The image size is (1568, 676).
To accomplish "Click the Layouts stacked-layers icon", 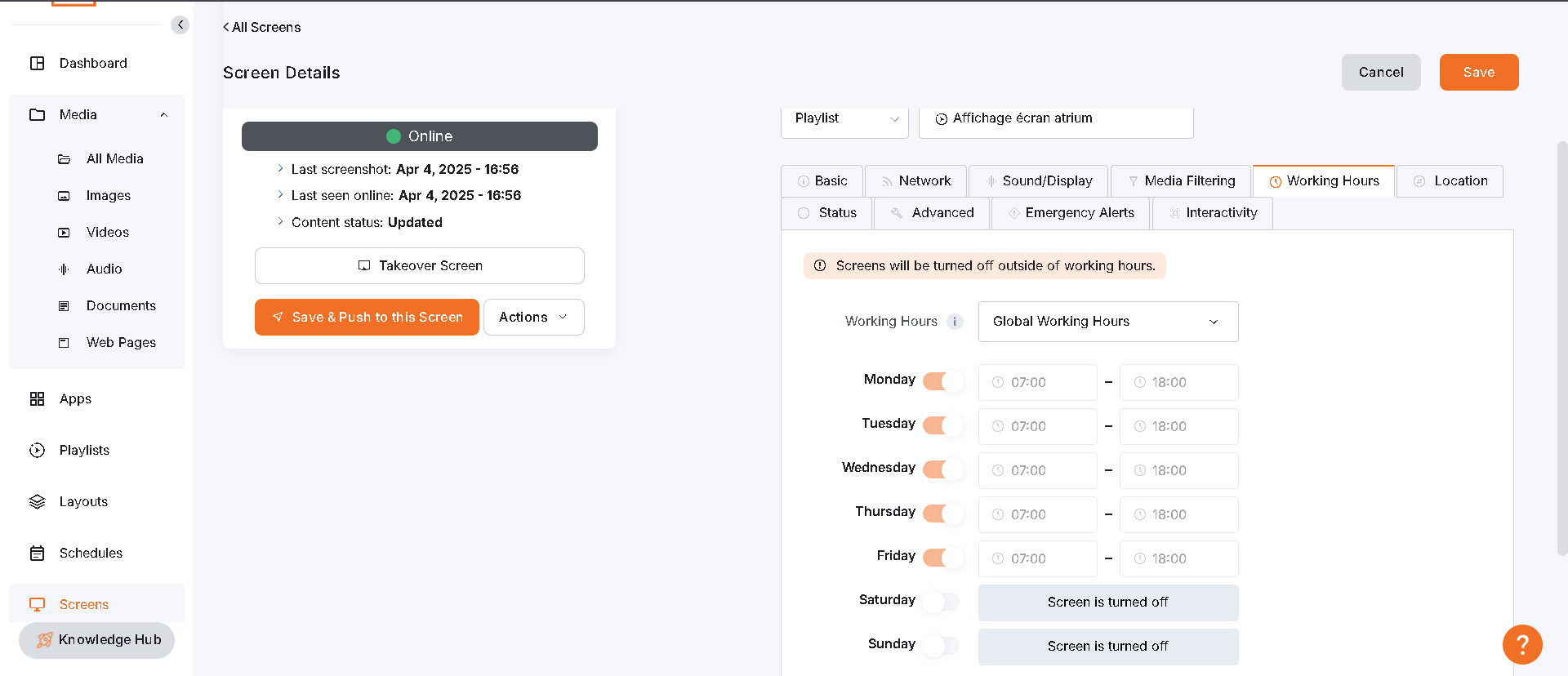I will [37, 501].
